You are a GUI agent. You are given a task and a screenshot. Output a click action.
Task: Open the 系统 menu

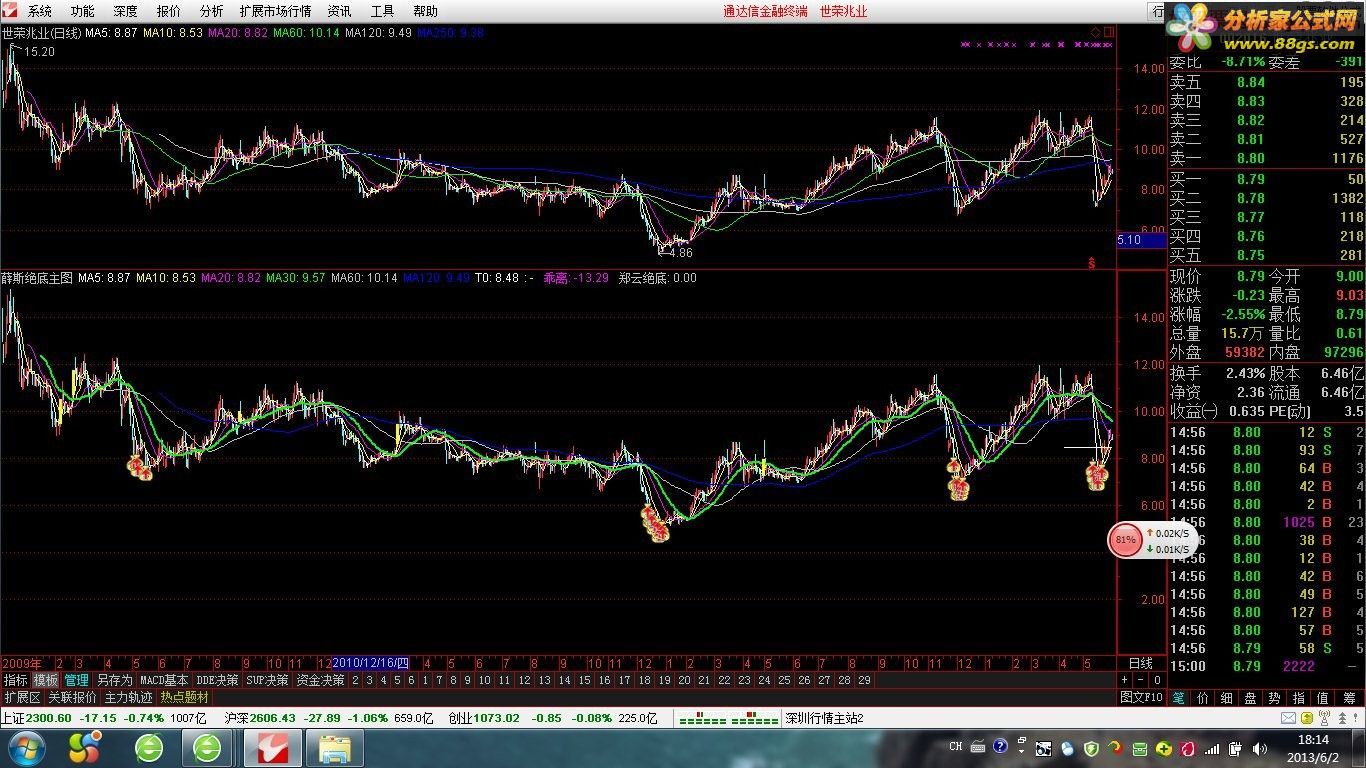[40, 11]
